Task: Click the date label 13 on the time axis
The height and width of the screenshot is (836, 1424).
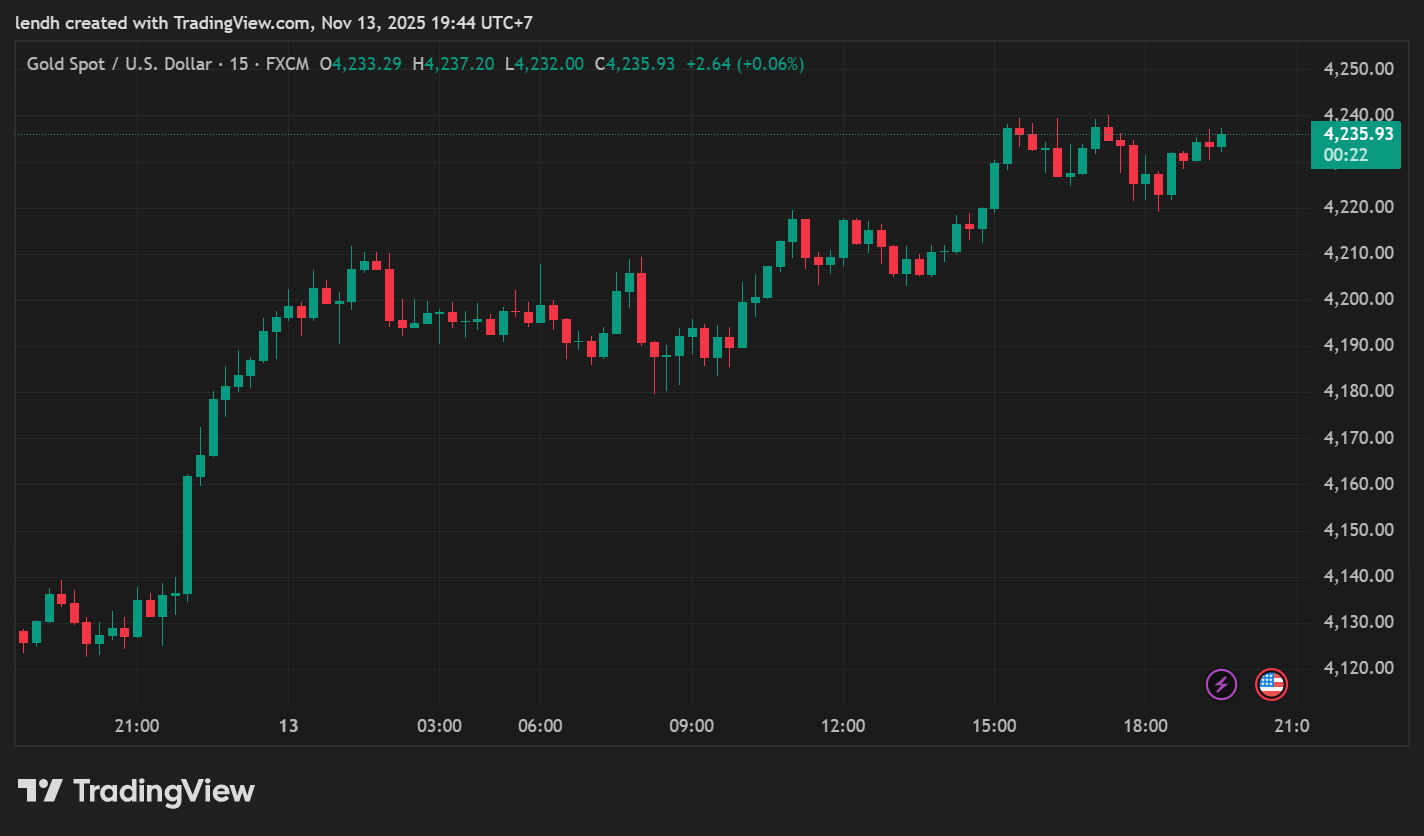Action: (x=288, y=726)
